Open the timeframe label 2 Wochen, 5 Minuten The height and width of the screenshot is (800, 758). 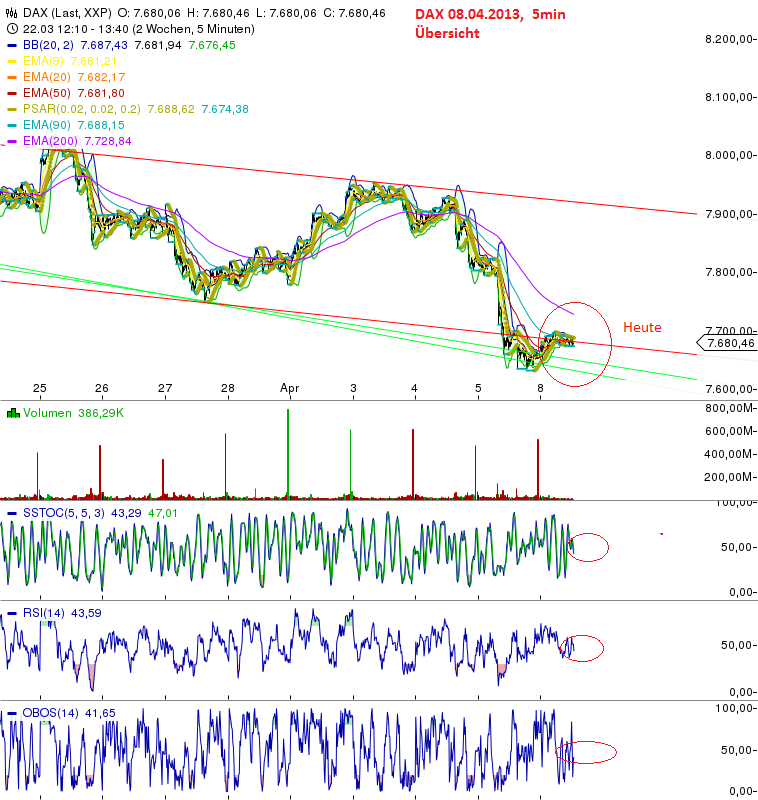click(194, 29)
